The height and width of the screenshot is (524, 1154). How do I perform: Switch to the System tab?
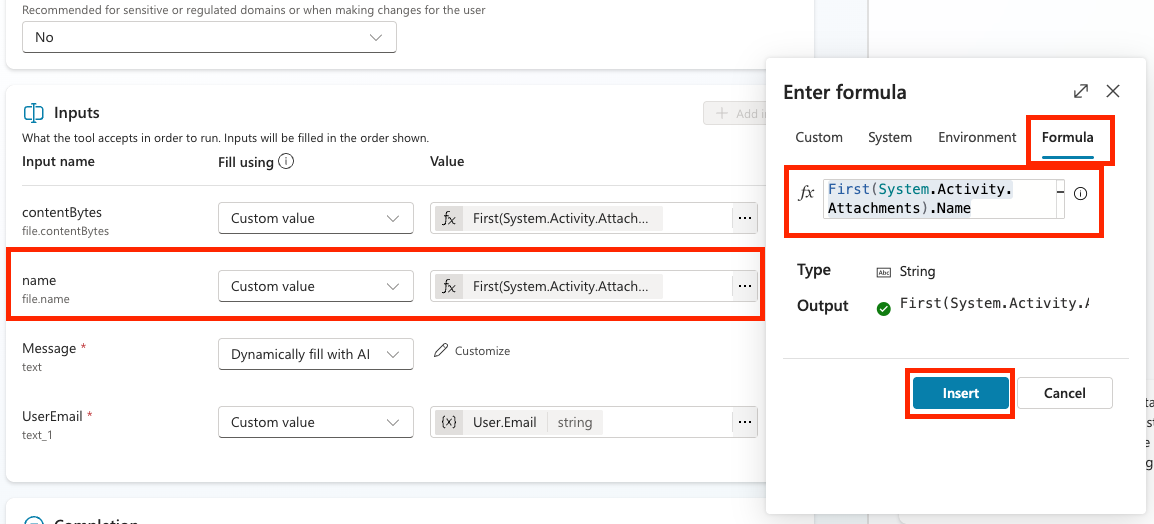[x=889, y=137]
